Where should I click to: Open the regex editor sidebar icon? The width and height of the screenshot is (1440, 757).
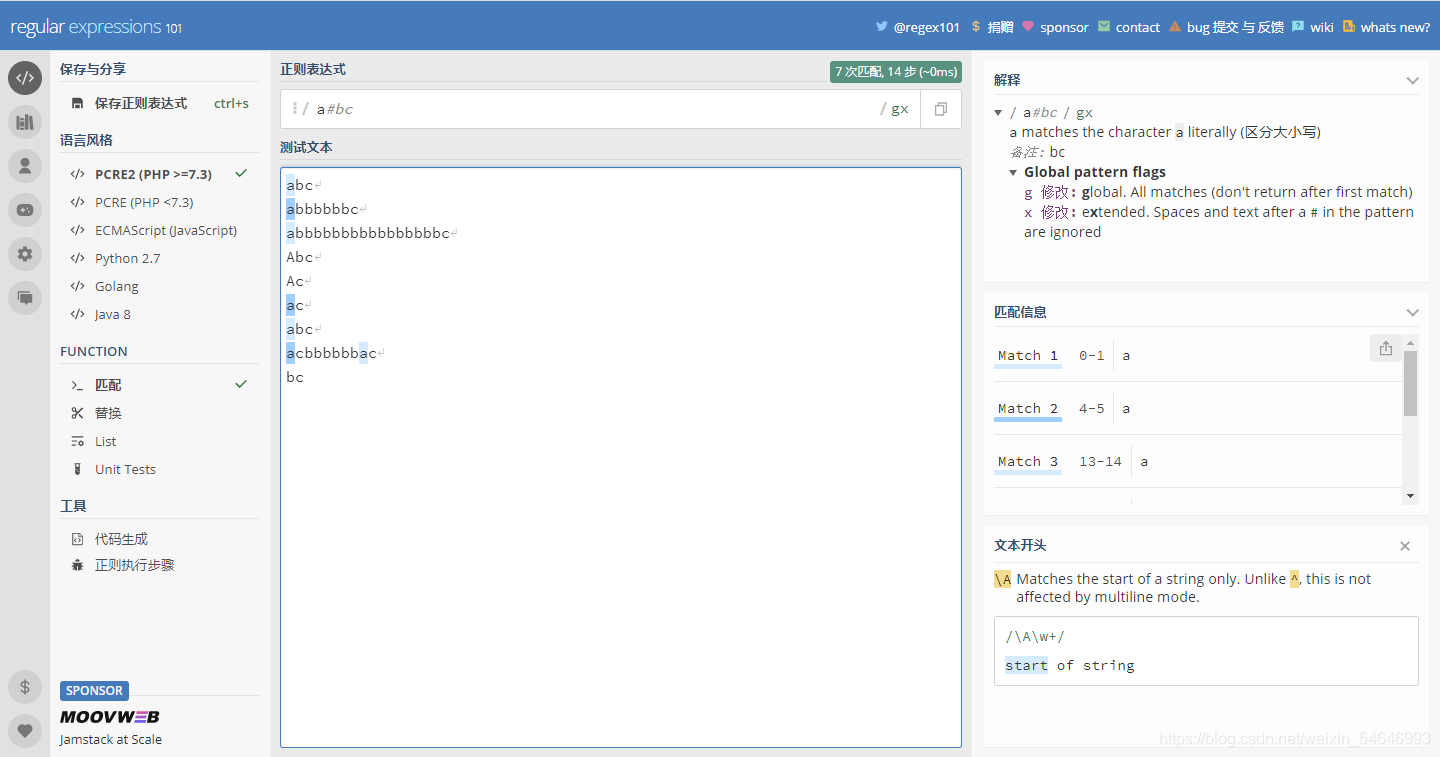pos(25,78)
